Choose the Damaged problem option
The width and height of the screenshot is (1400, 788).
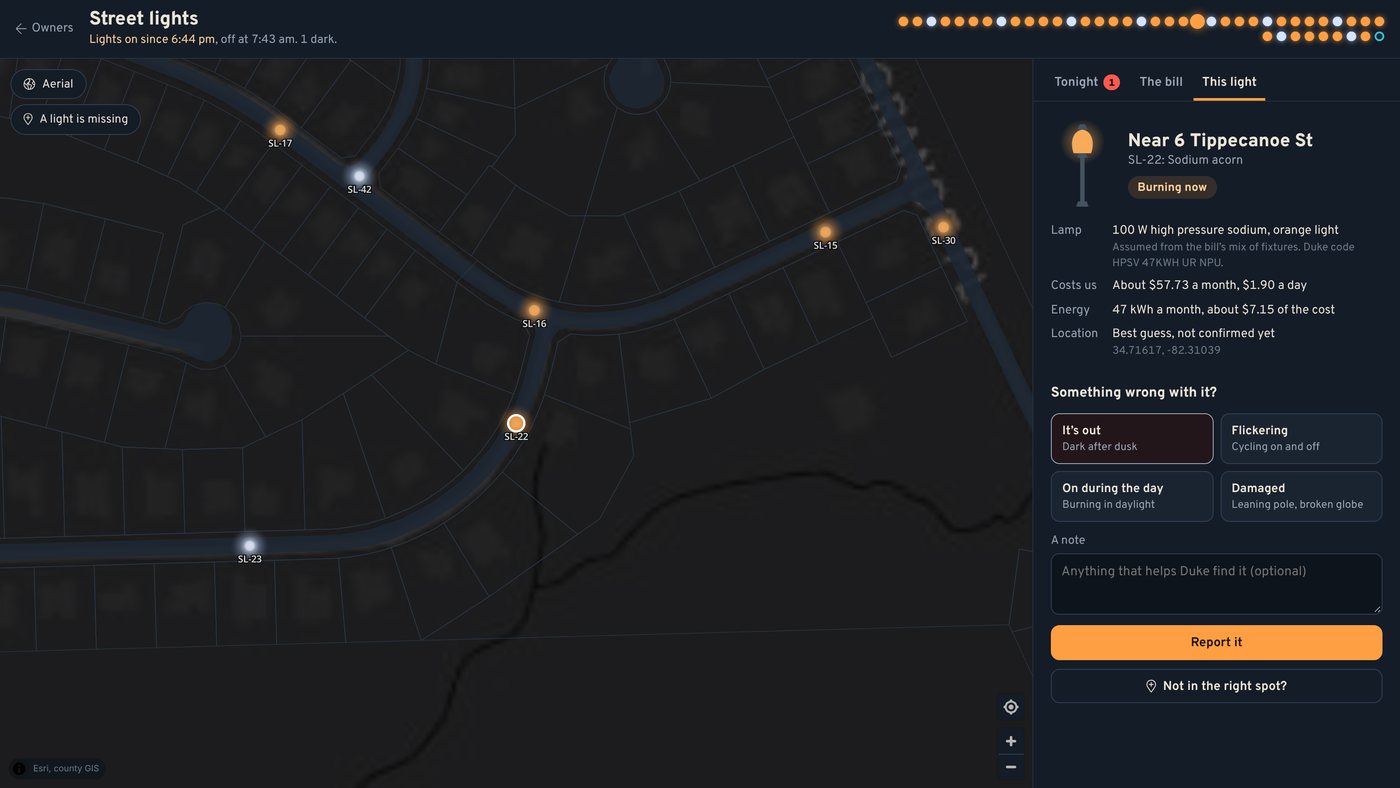click(x=1301, y=496)
